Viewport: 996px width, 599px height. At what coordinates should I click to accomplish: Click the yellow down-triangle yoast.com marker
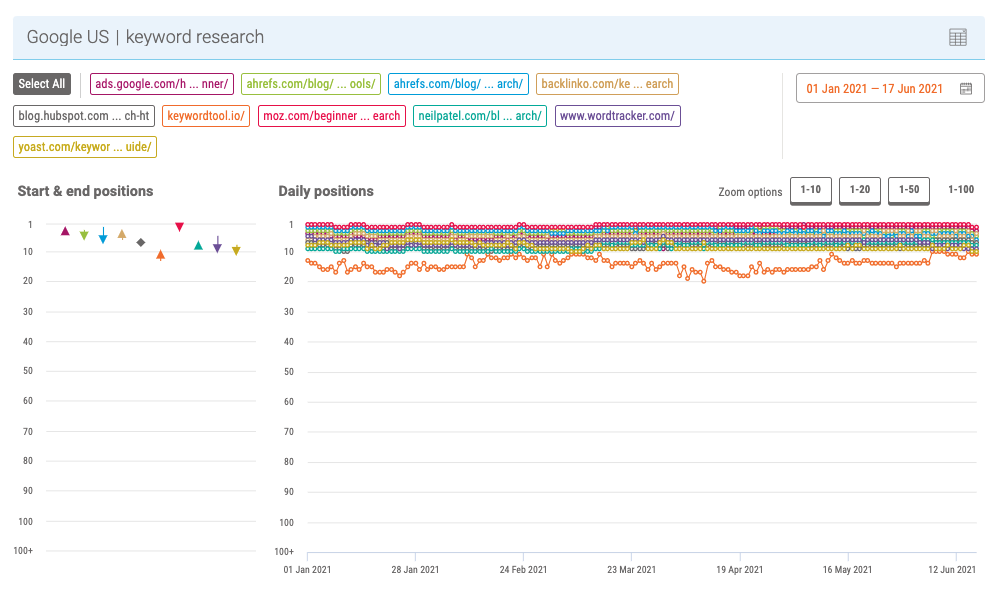coord(236,251)
